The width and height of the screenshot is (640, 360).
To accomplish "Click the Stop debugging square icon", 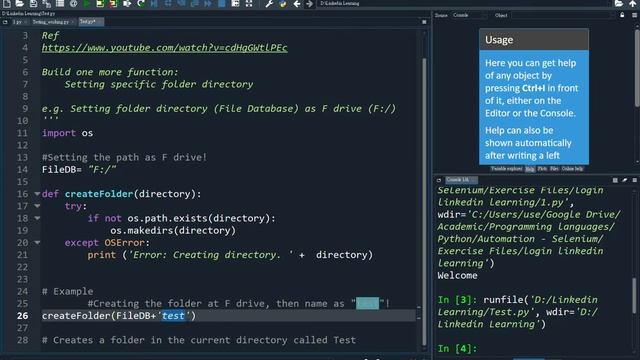I will [221, 3].
